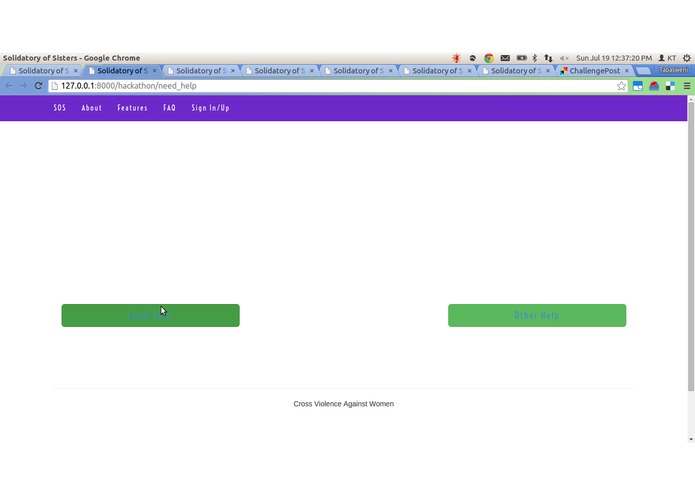Open the Chrome hamburger menu
The image size is (695, 494).
tap(687, 86)
